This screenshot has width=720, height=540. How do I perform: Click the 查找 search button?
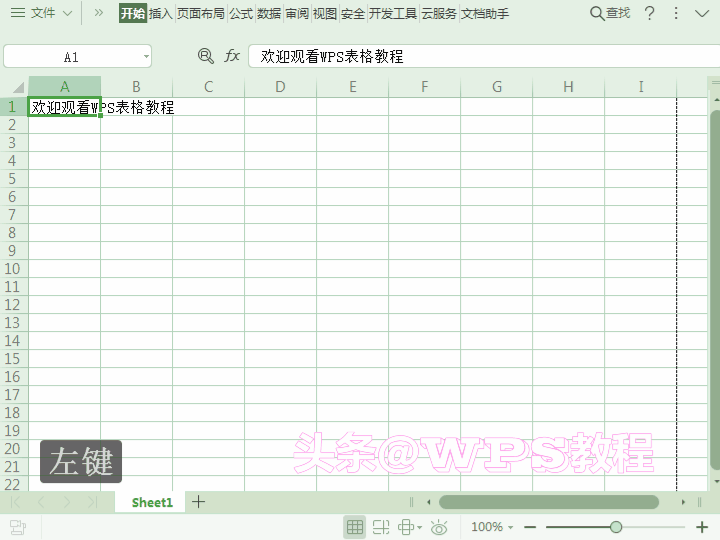610,13
